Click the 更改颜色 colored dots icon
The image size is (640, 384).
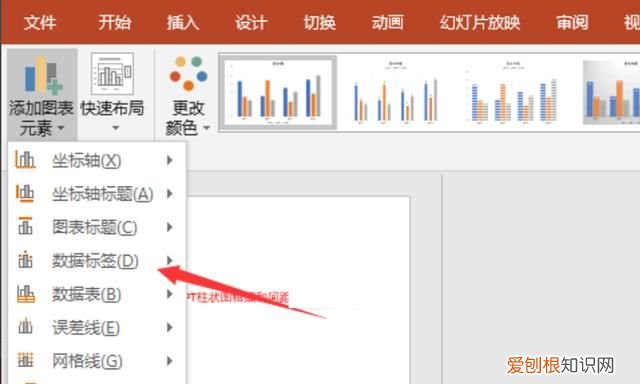[189, 73]
